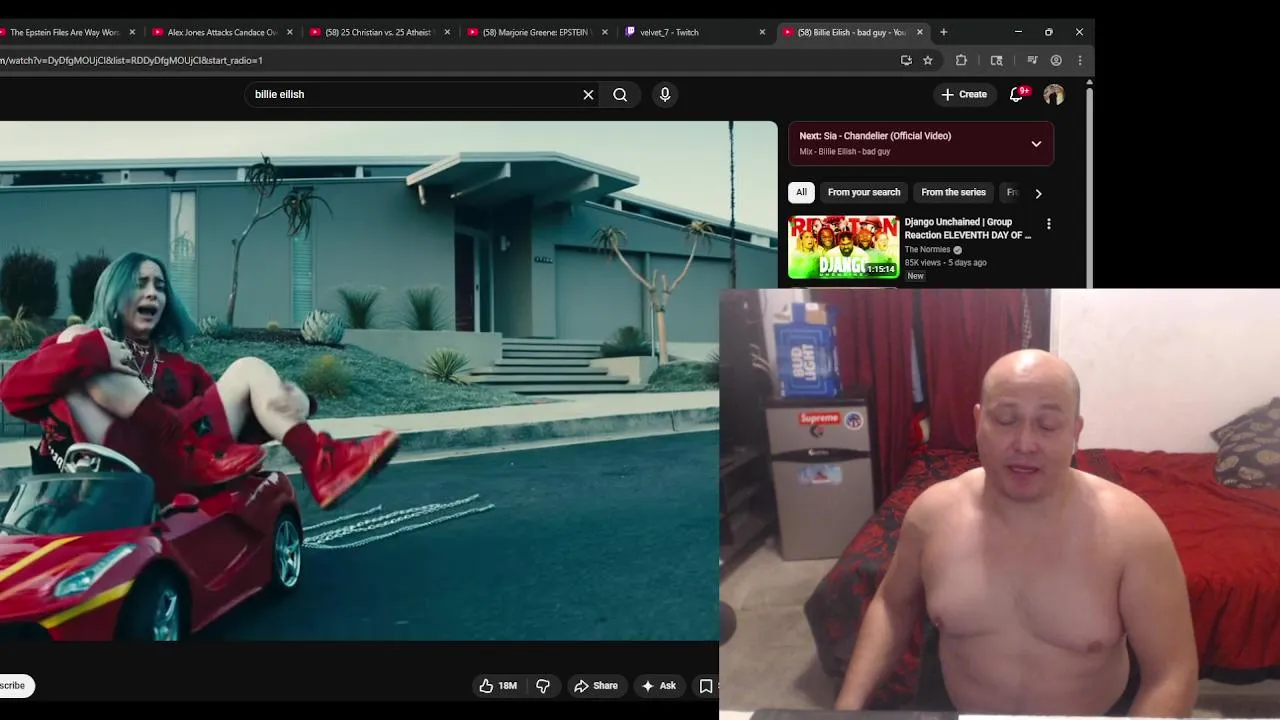
Task: Open YouTube notifications bell
Action: (1016, 94)
